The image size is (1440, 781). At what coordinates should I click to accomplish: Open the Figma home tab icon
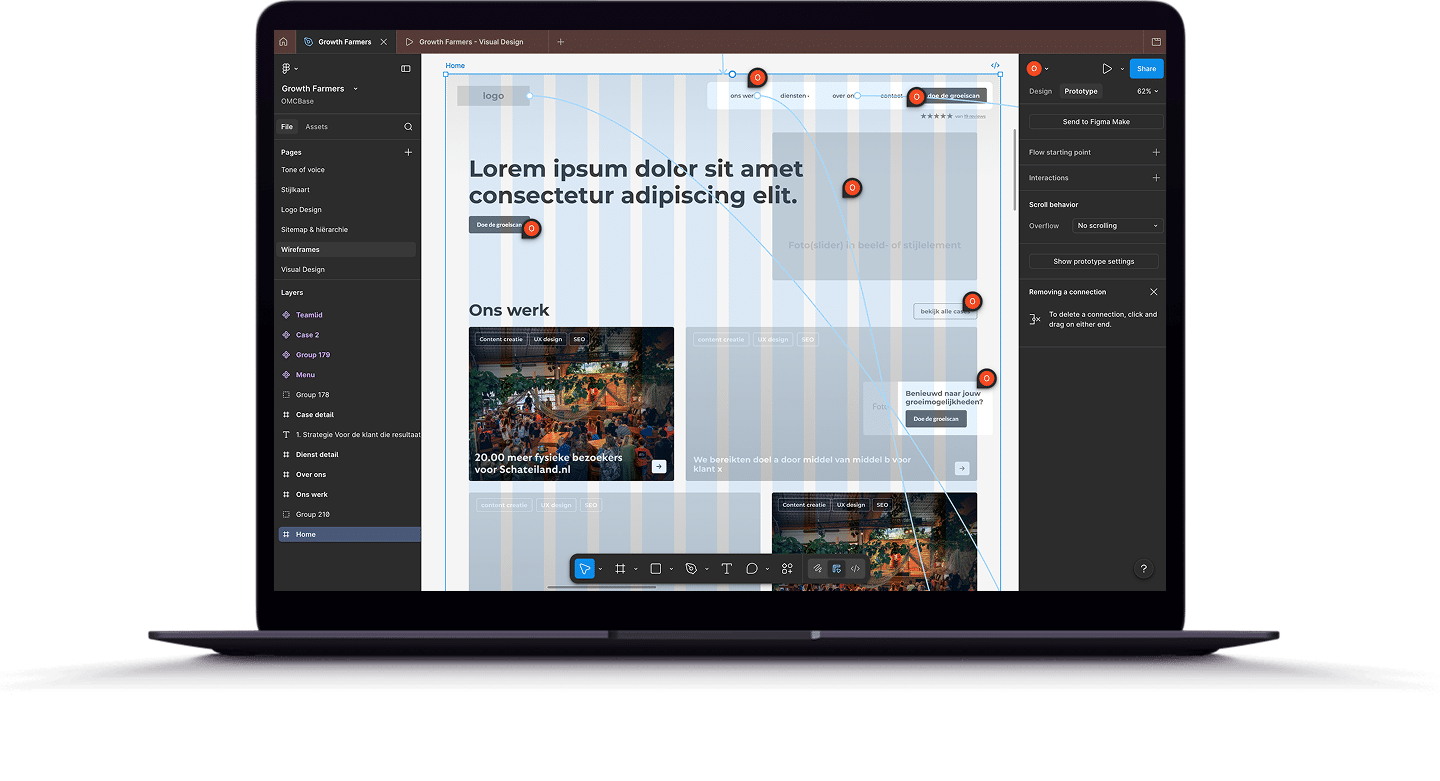(x=283, y=42)
